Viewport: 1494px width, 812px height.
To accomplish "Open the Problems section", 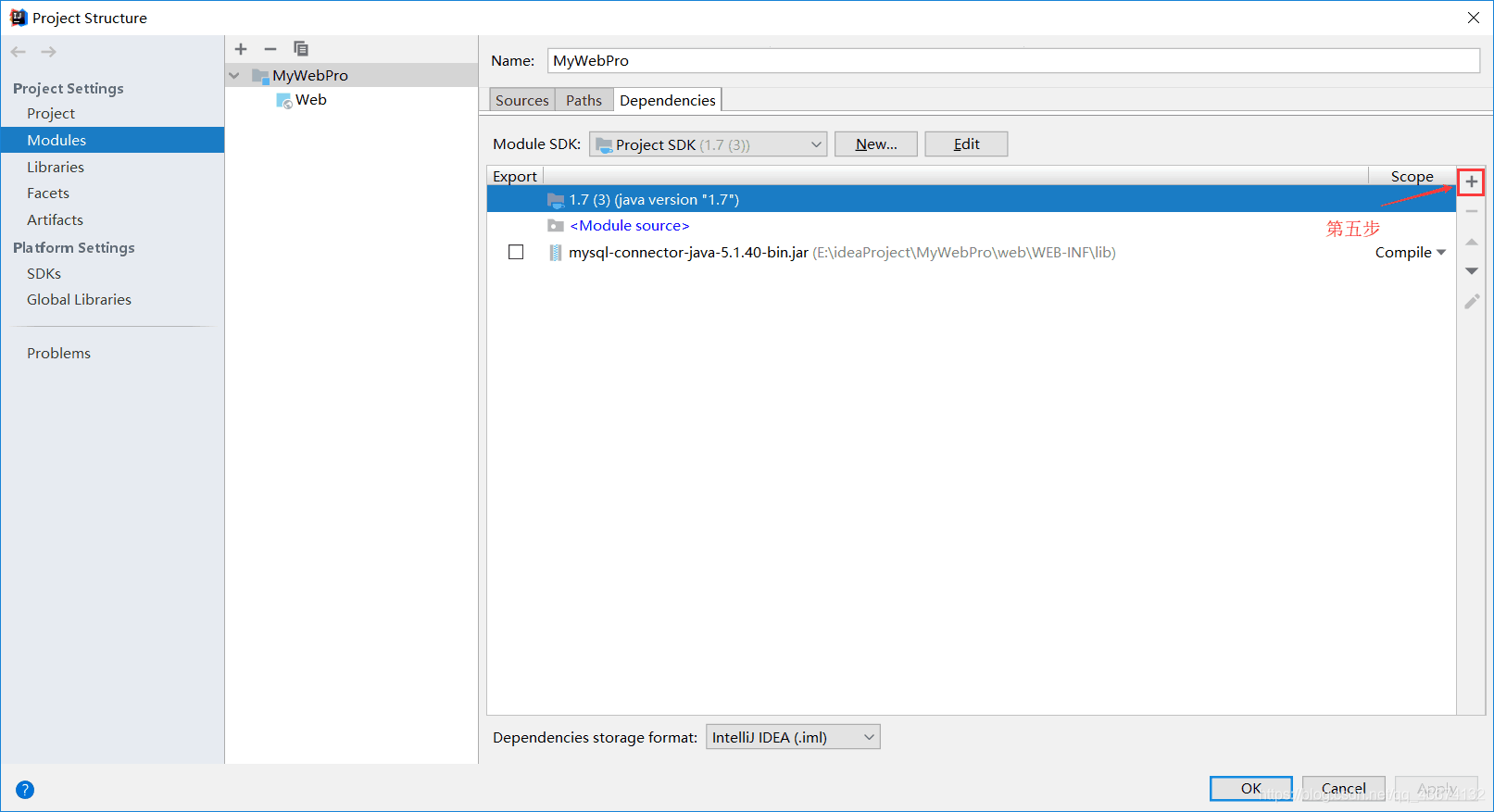I will pyautogui.click(x=58, y=354).
